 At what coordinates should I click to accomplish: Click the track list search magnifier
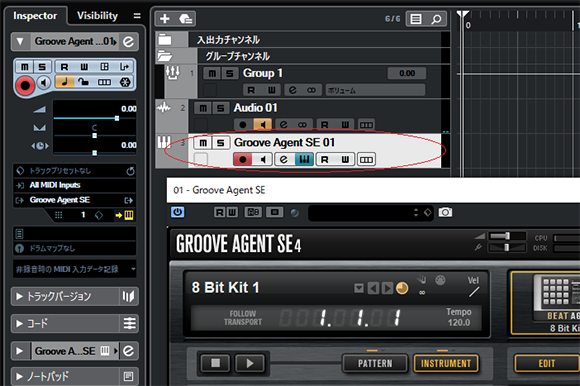(x=436, y=19)
